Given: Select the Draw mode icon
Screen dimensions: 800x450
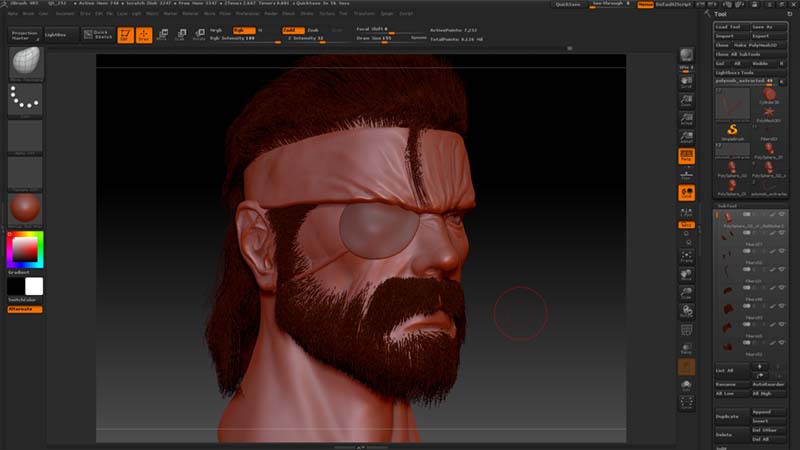Looking at the screenshot, I should (144, 35).
